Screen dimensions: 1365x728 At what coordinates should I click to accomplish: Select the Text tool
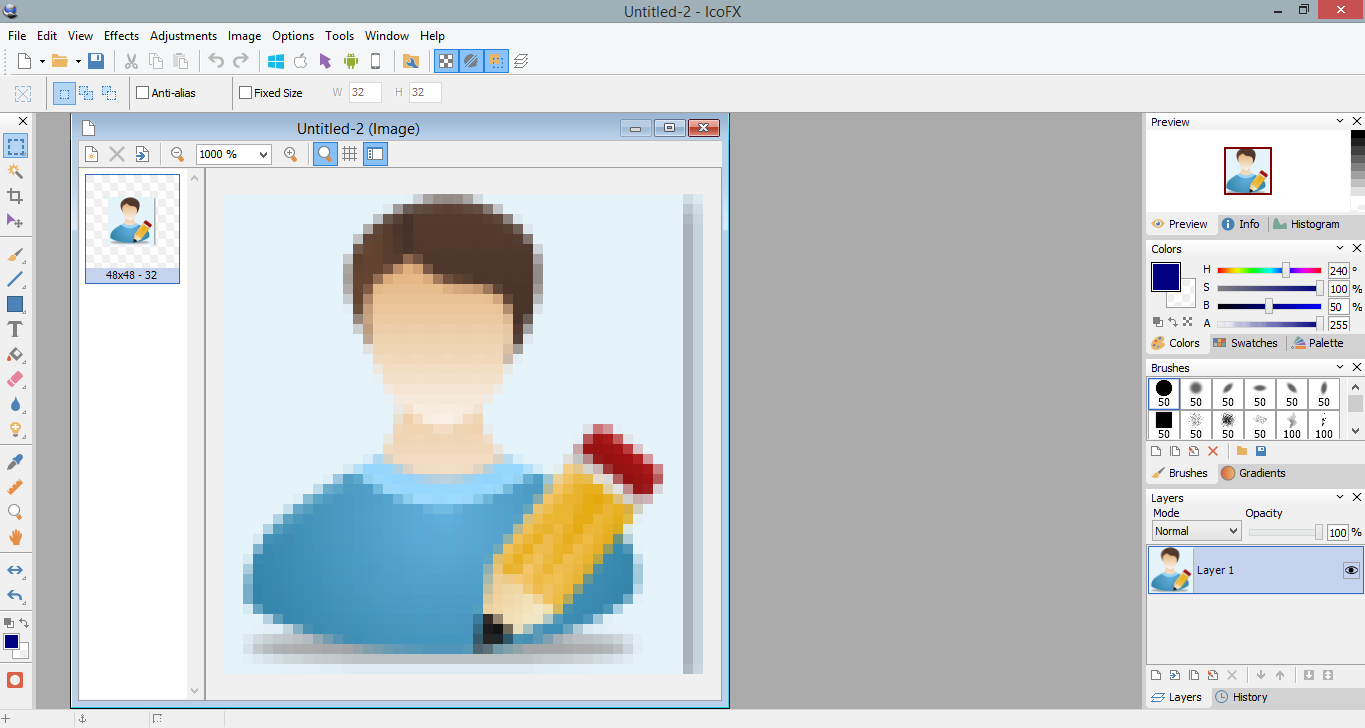pyautogui.click(x=15, y=328)
